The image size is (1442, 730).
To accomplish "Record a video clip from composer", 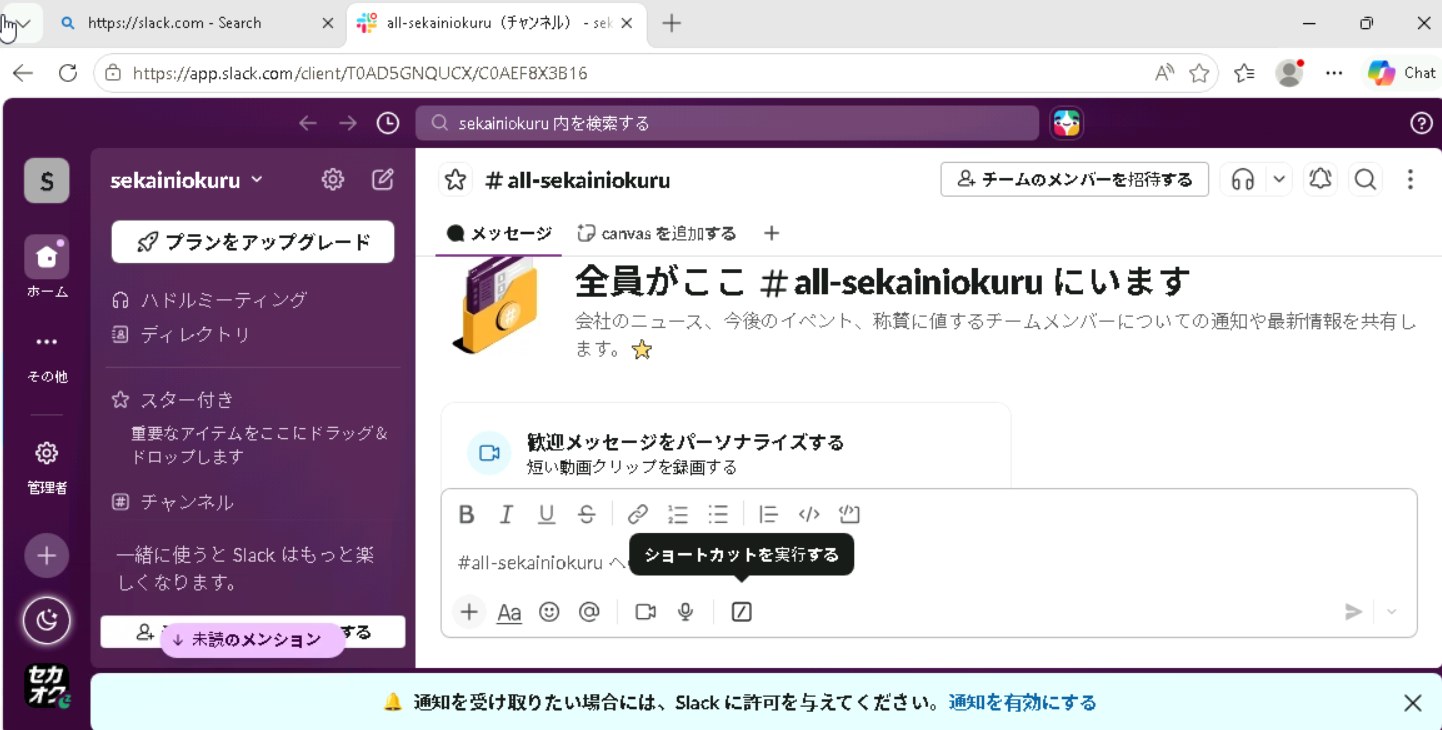I will pos(646,612).
